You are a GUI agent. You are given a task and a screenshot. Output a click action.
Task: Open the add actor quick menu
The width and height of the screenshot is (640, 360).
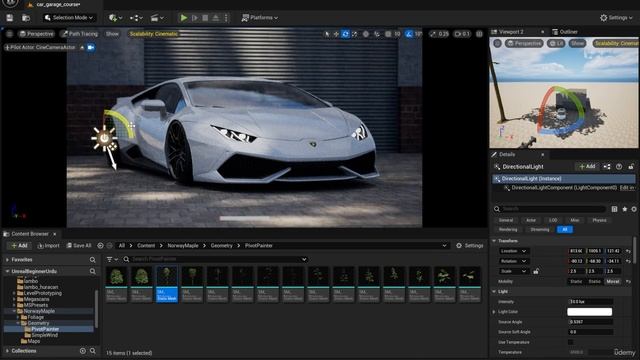pos(116,18)
